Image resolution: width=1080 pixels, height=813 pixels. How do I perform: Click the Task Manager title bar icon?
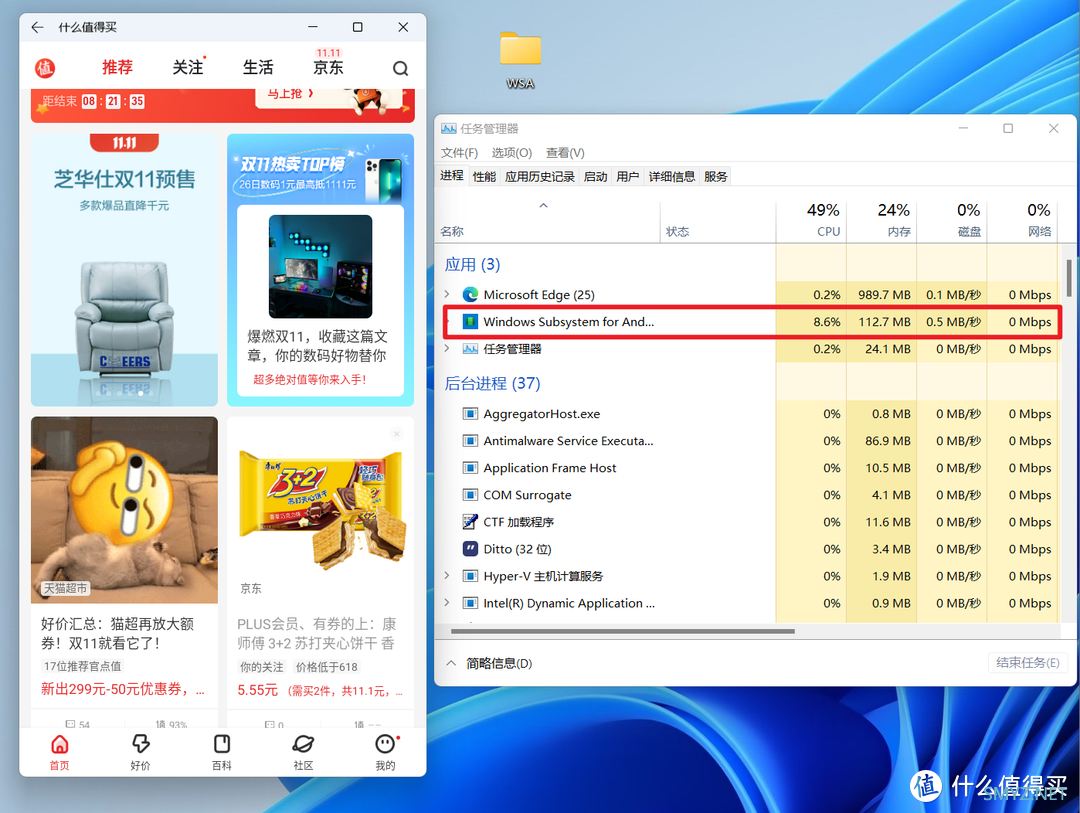448,129
